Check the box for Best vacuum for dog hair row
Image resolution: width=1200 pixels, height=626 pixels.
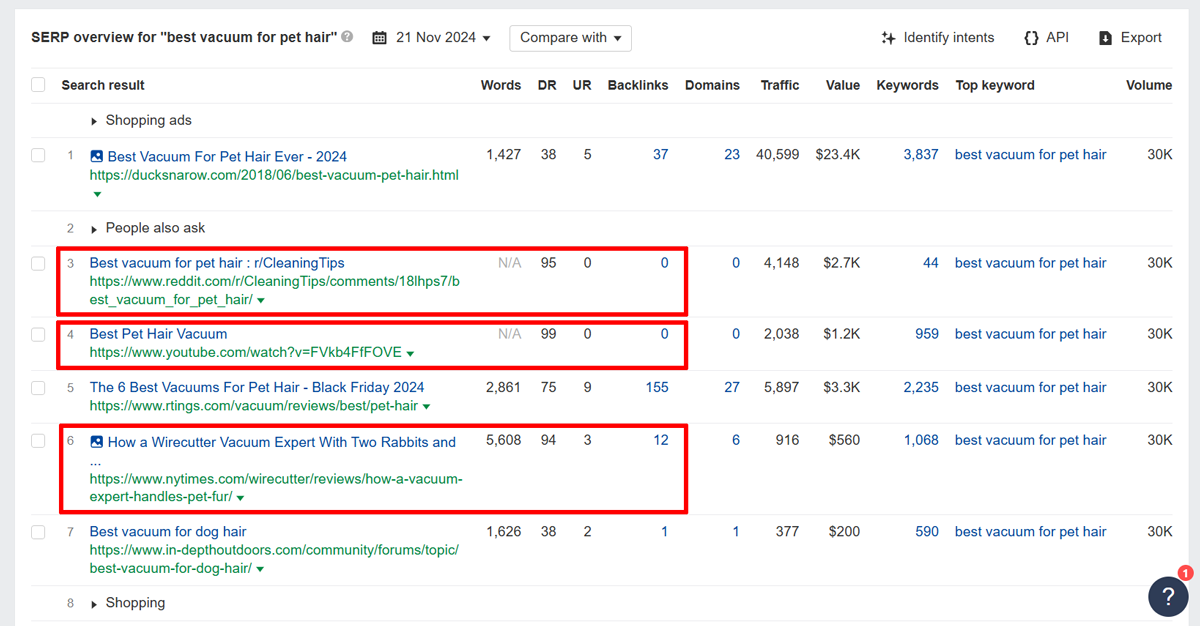[x=38, y=532]
